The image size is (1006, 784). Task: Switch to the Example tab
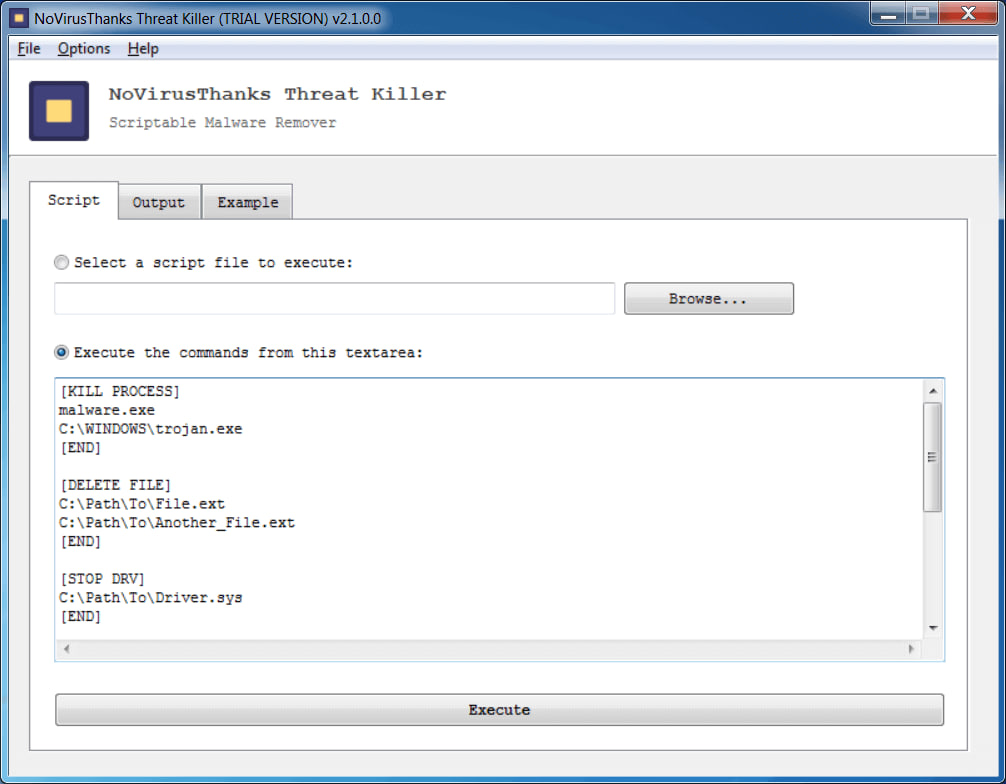point(248,202)
